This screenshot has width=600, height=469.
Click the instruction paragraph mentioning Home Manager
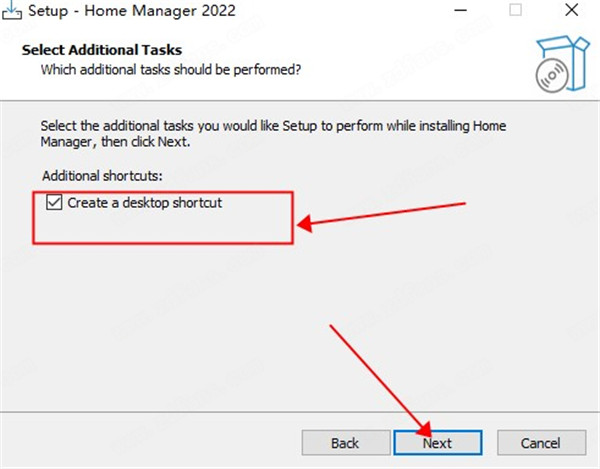click(x=273, y=134)
